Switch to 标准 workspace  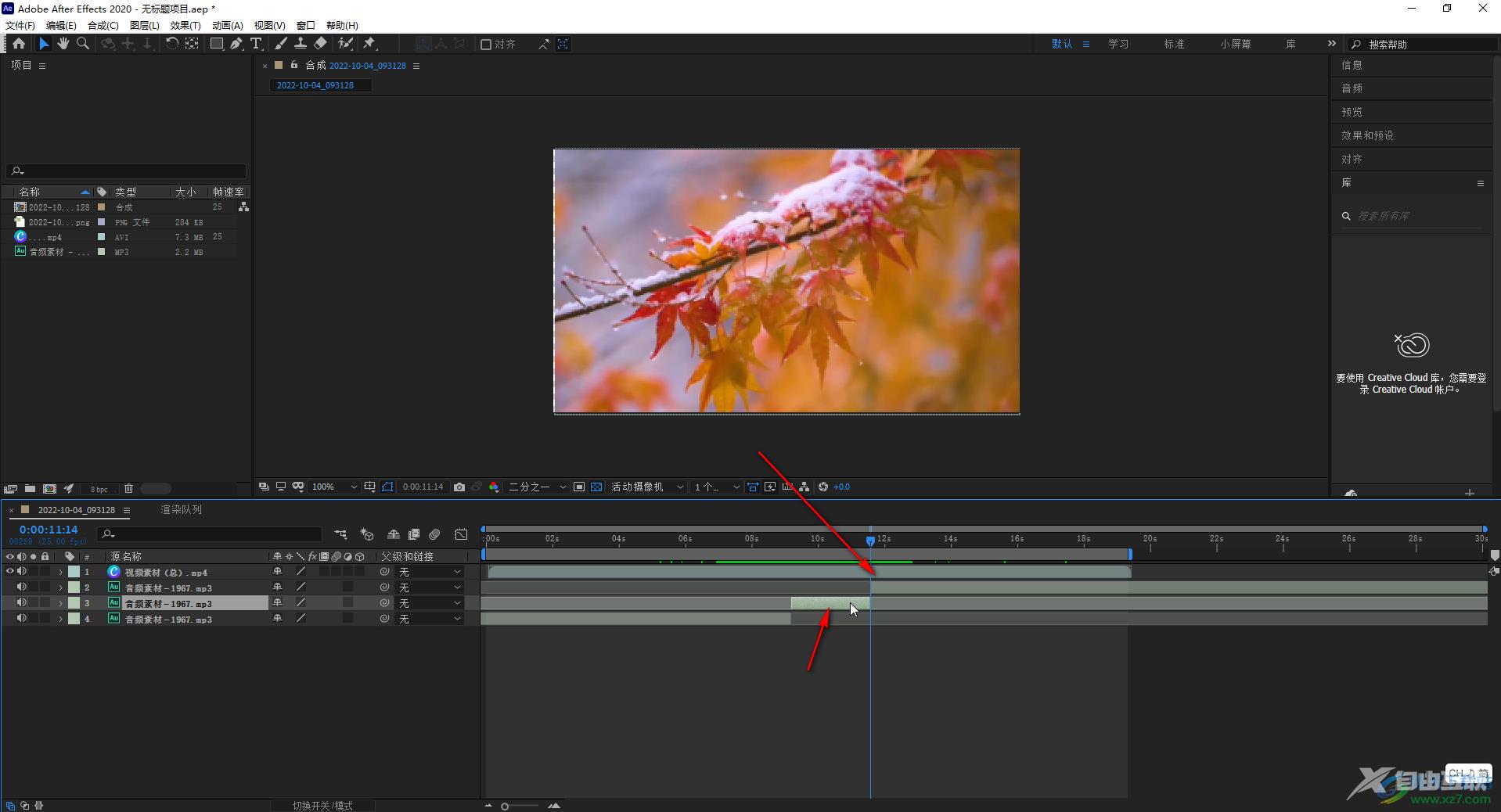pos(1174,45)
